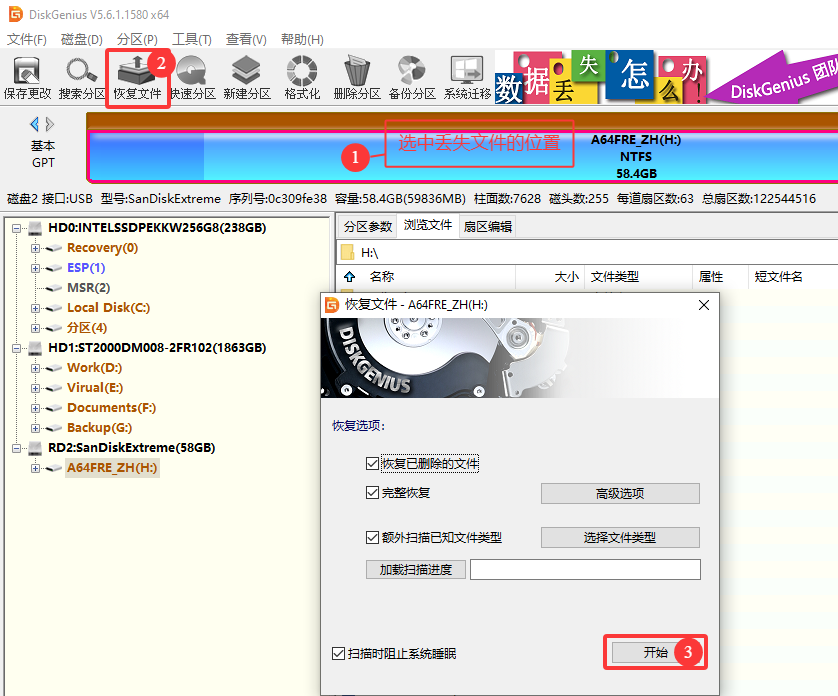
Task: Uncheck Recover Deleted Files (恢复已删除的文件)
Action: click(373, 463)
